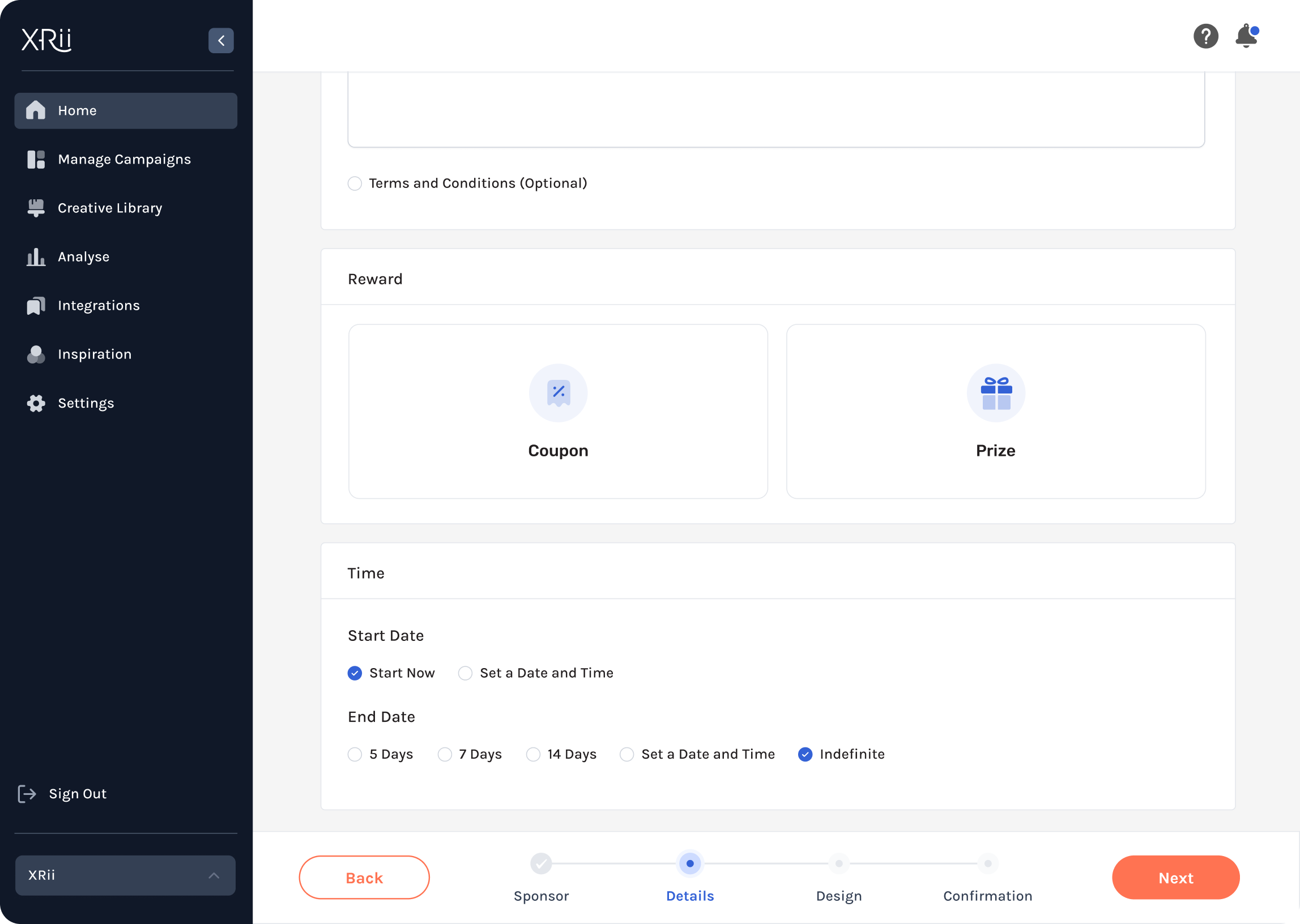Select the 14 Days end date option
Viewport: 1300px width, 924px height.
(x=533, y=755)
